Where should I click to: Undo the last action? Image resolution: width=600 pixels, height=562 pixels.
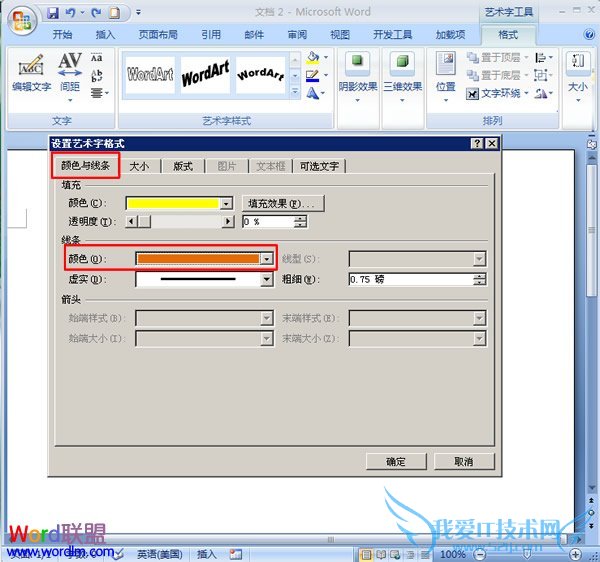70,13
